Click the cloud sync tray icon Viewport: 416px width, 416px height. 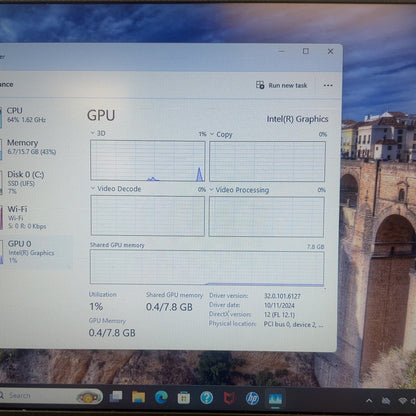pos(386,401)
